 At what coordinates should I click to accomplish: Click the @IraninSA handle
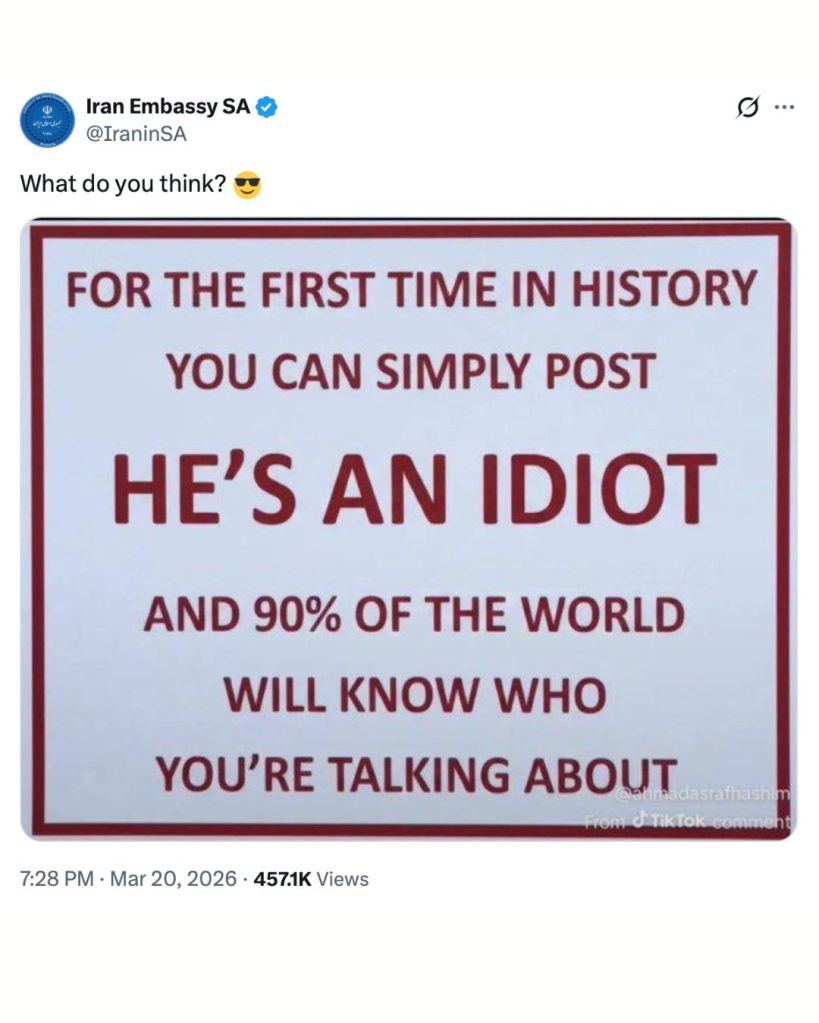click(135, 133)
